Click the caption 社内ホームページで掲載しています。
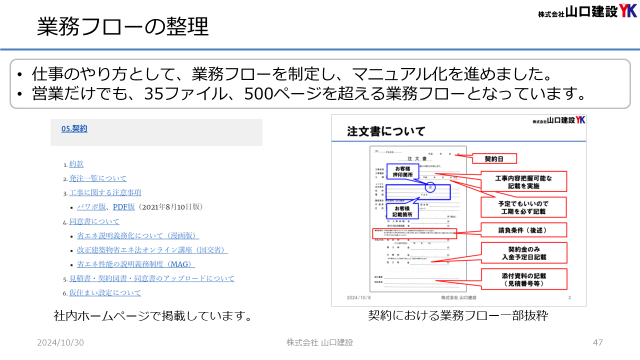640x360 pixels. tap(154, 316)
